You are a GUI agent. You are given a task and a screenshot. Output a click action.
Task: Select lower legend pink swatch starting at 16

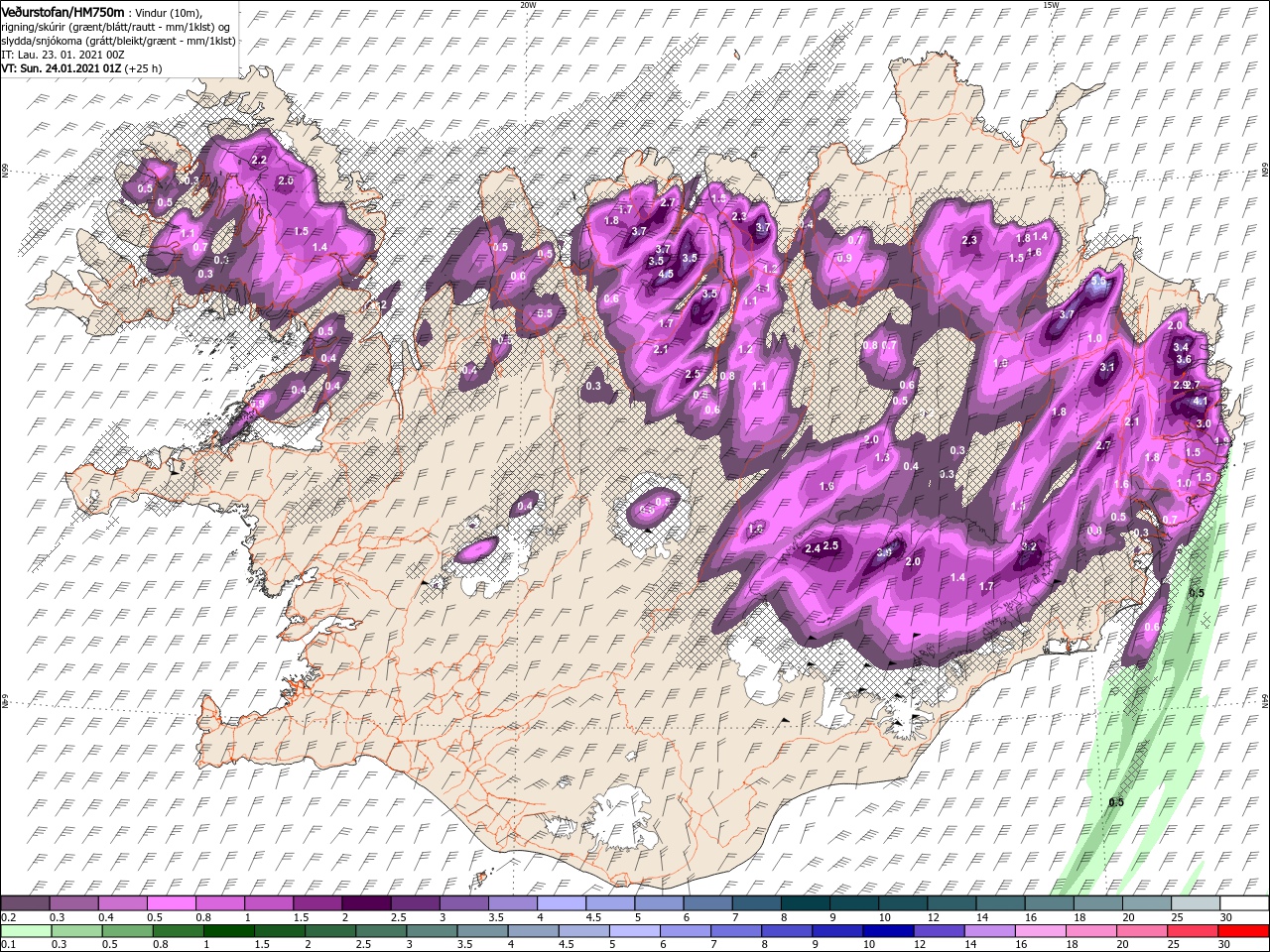point(1042,931)
